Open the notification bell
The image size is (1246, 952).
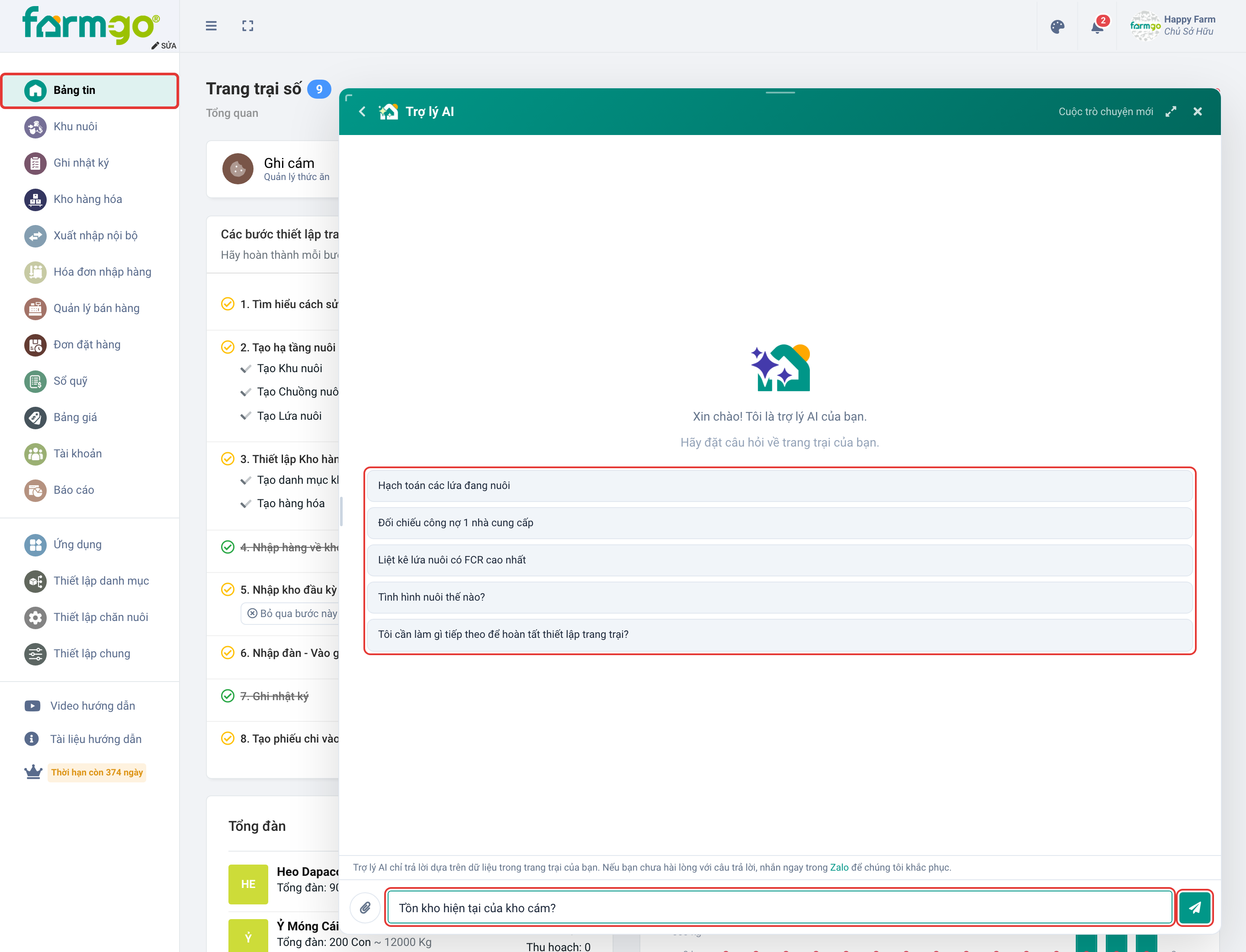coord(1097,27)
